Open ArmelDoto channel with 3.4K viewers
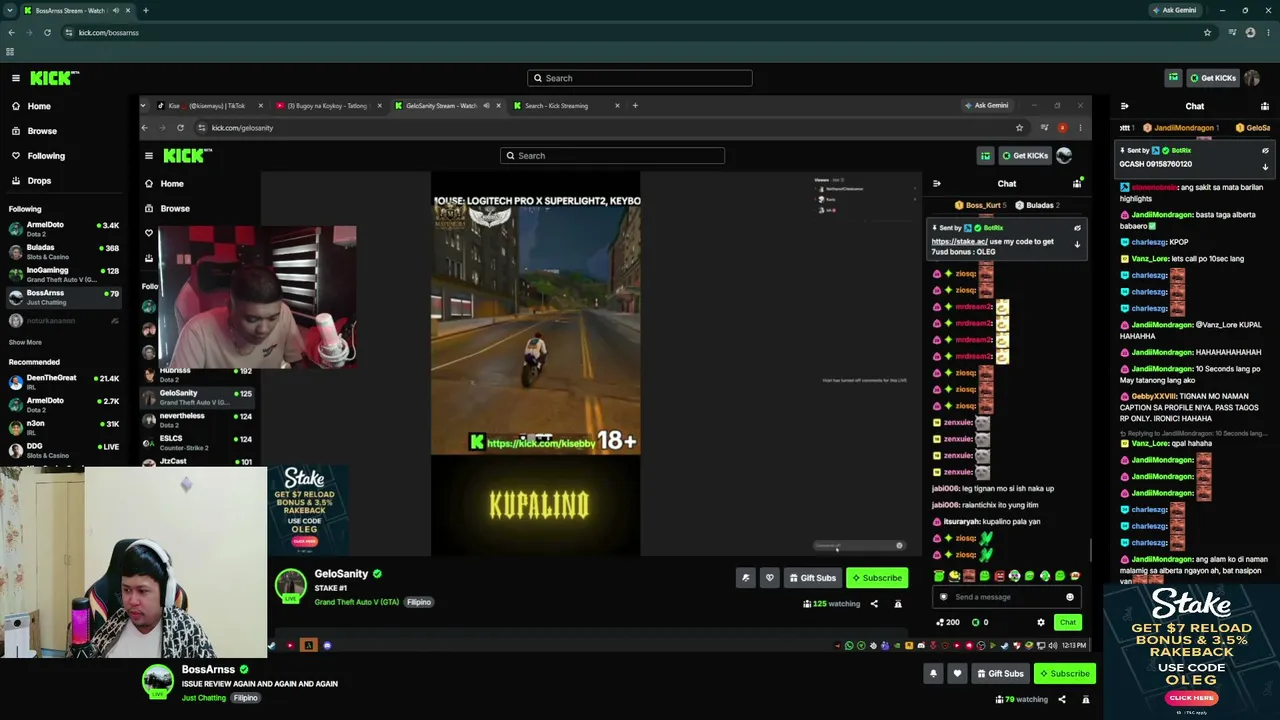 click(x=63, y=229)
